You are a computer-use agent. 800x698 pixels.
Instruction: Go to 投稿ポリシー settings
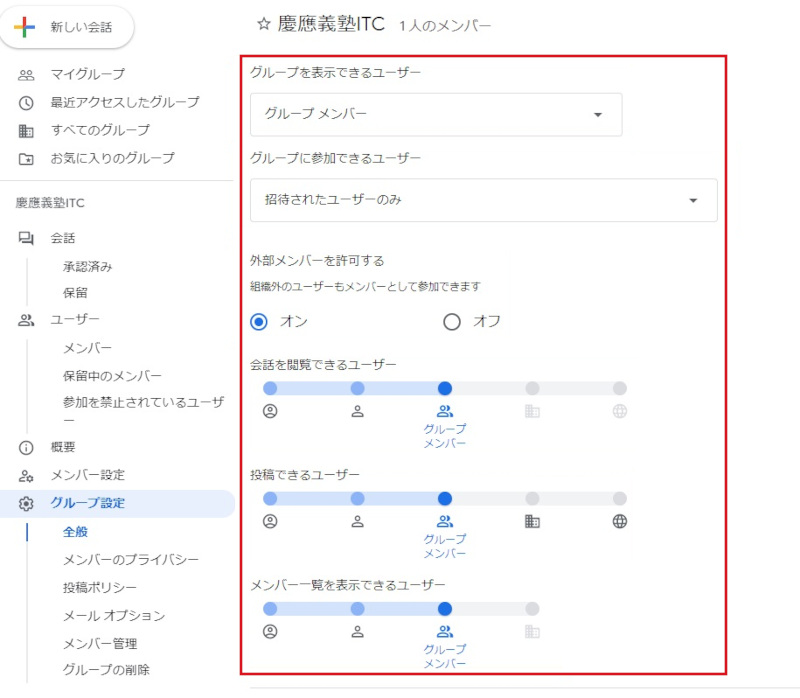pos(100,587)
